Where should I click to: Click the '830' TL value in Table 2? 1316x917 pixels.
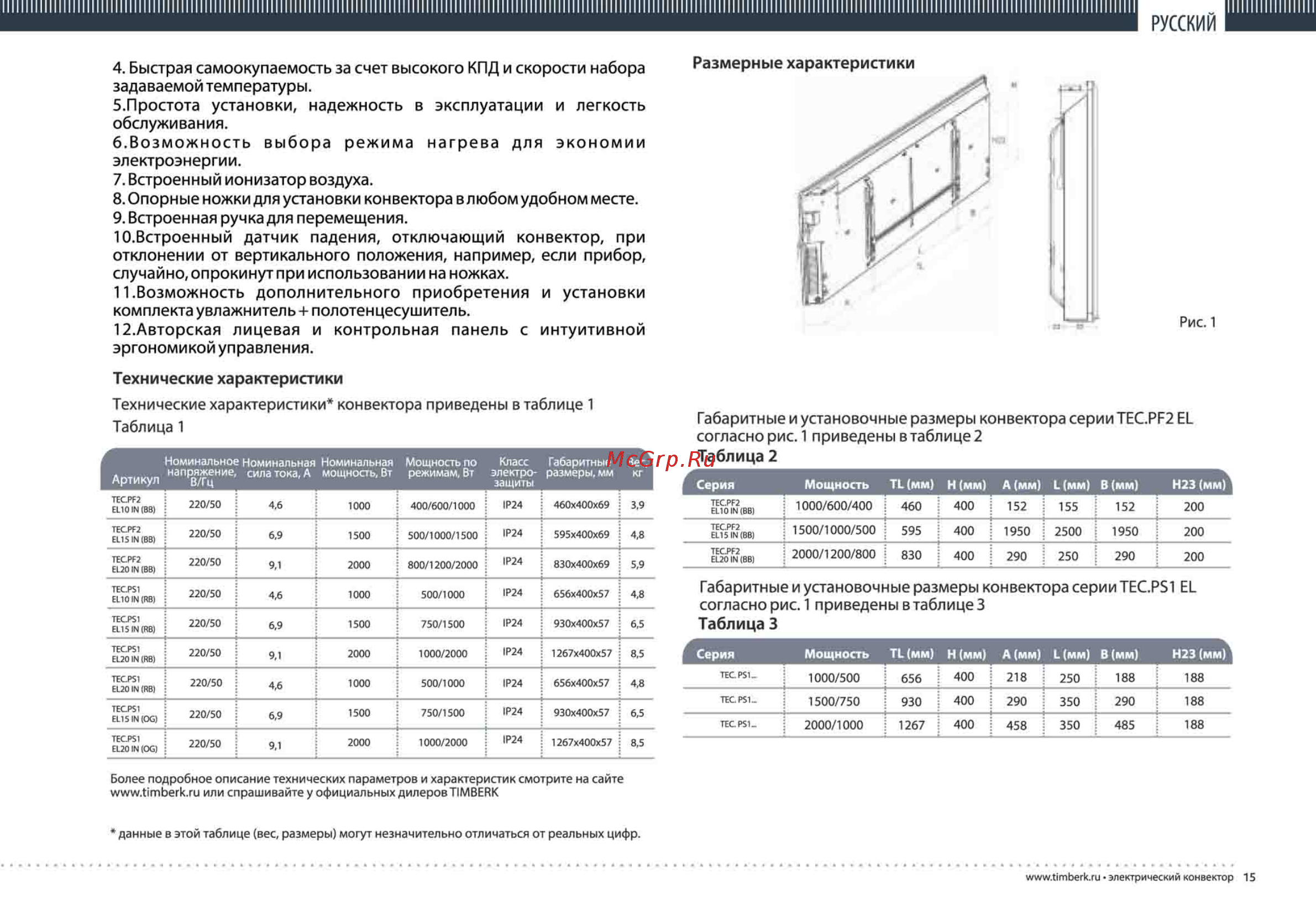(911, 556)
